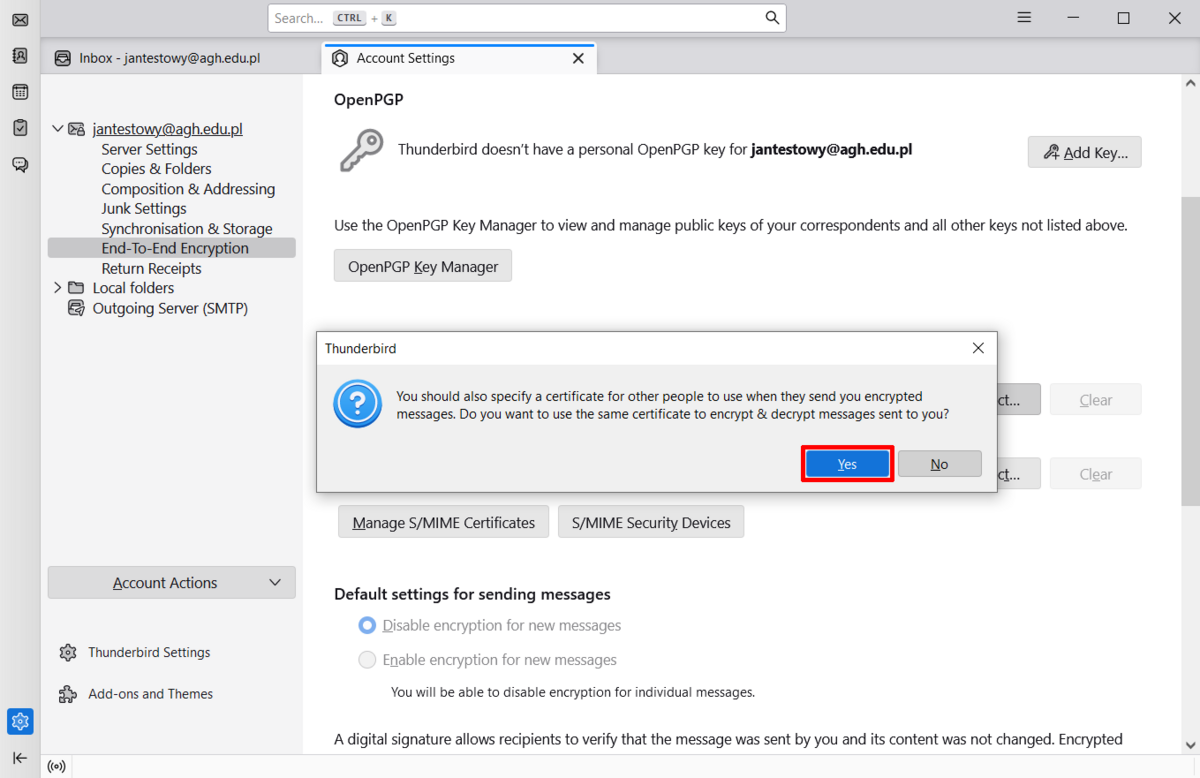Viewport: 1200px width, 778px height.
Task: Open the Address Book icon
Action: click(20, 56)
